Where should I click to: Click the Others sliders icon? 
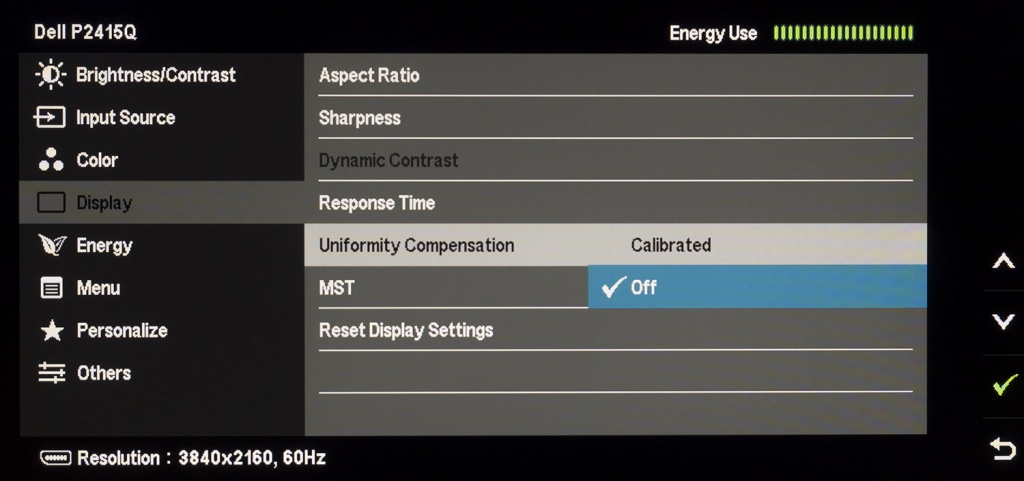click(x=50, y=373)
